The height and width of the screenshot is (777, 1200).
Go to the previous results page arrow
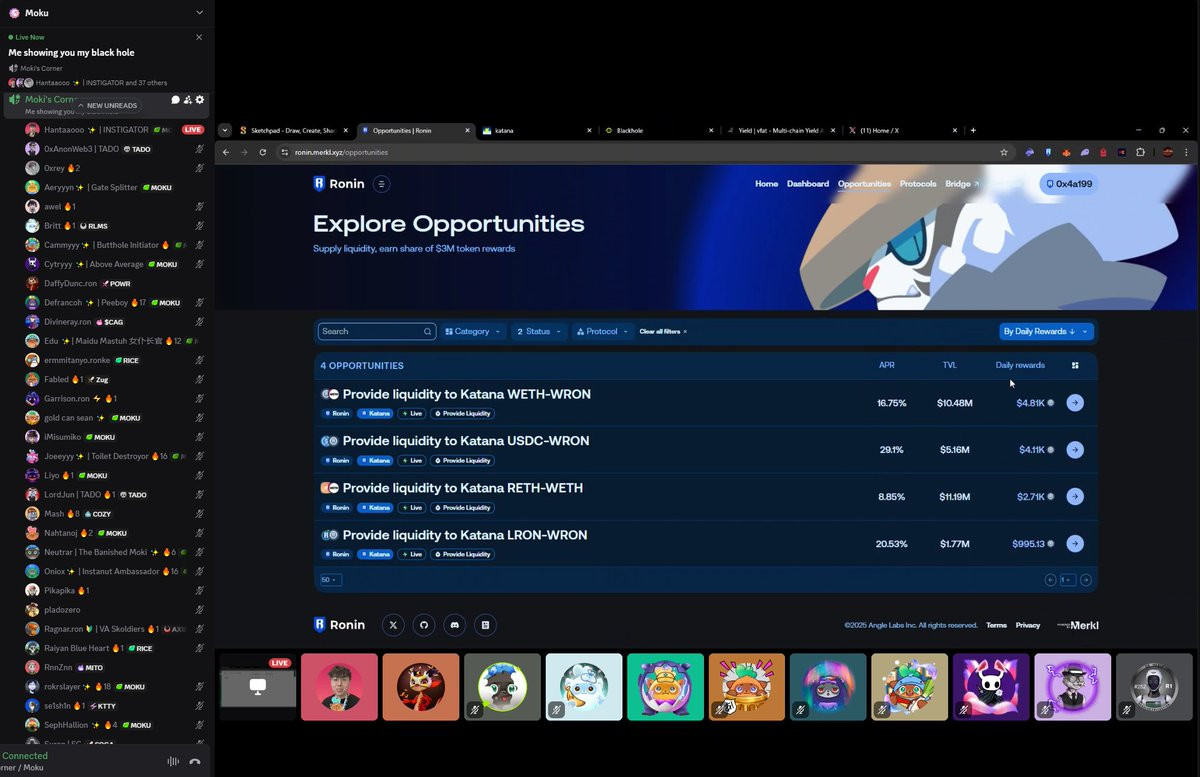(x=1050, y=580)
